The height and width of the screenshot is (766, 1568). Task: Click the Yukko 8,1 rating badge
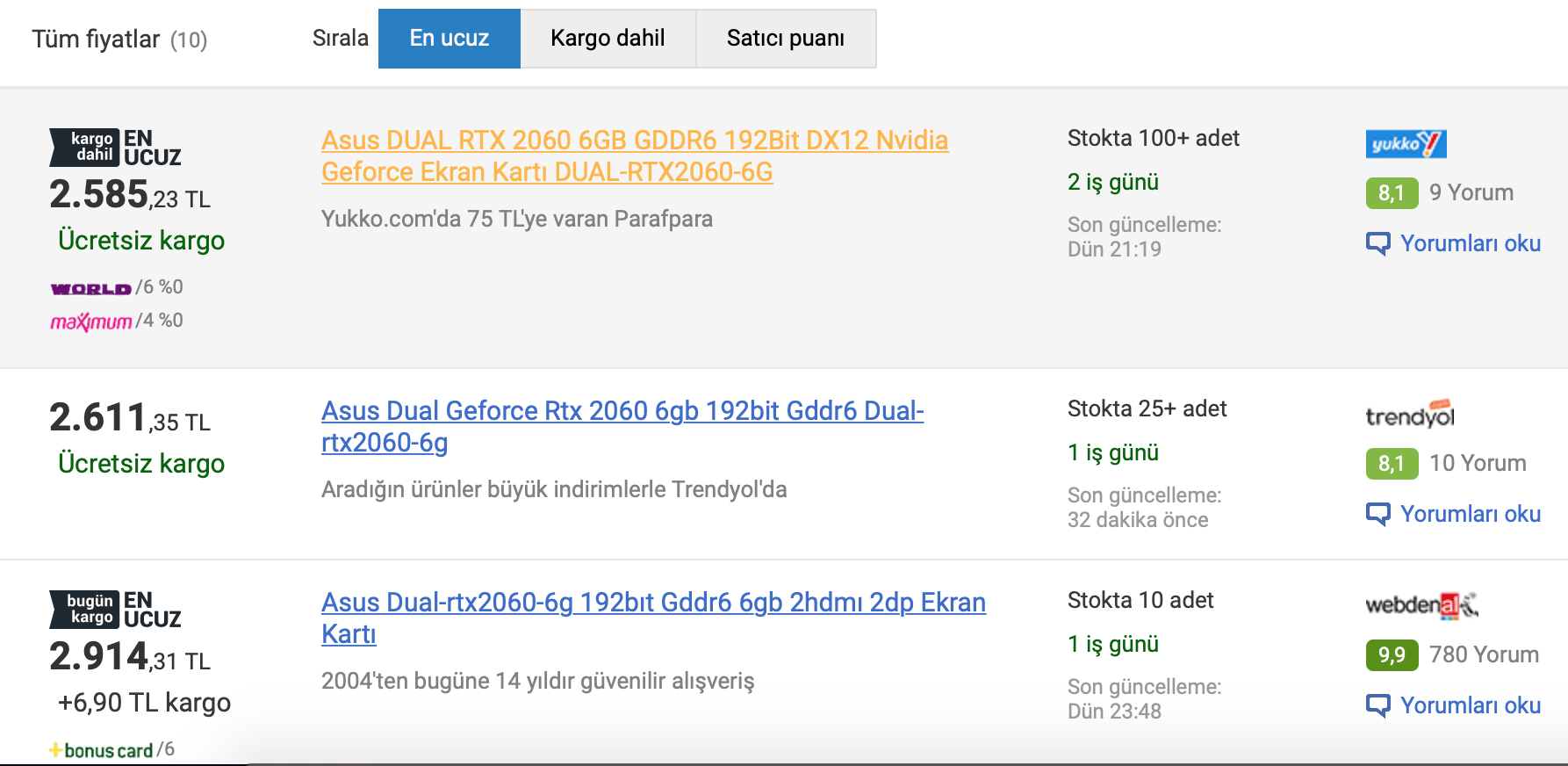1392,193
